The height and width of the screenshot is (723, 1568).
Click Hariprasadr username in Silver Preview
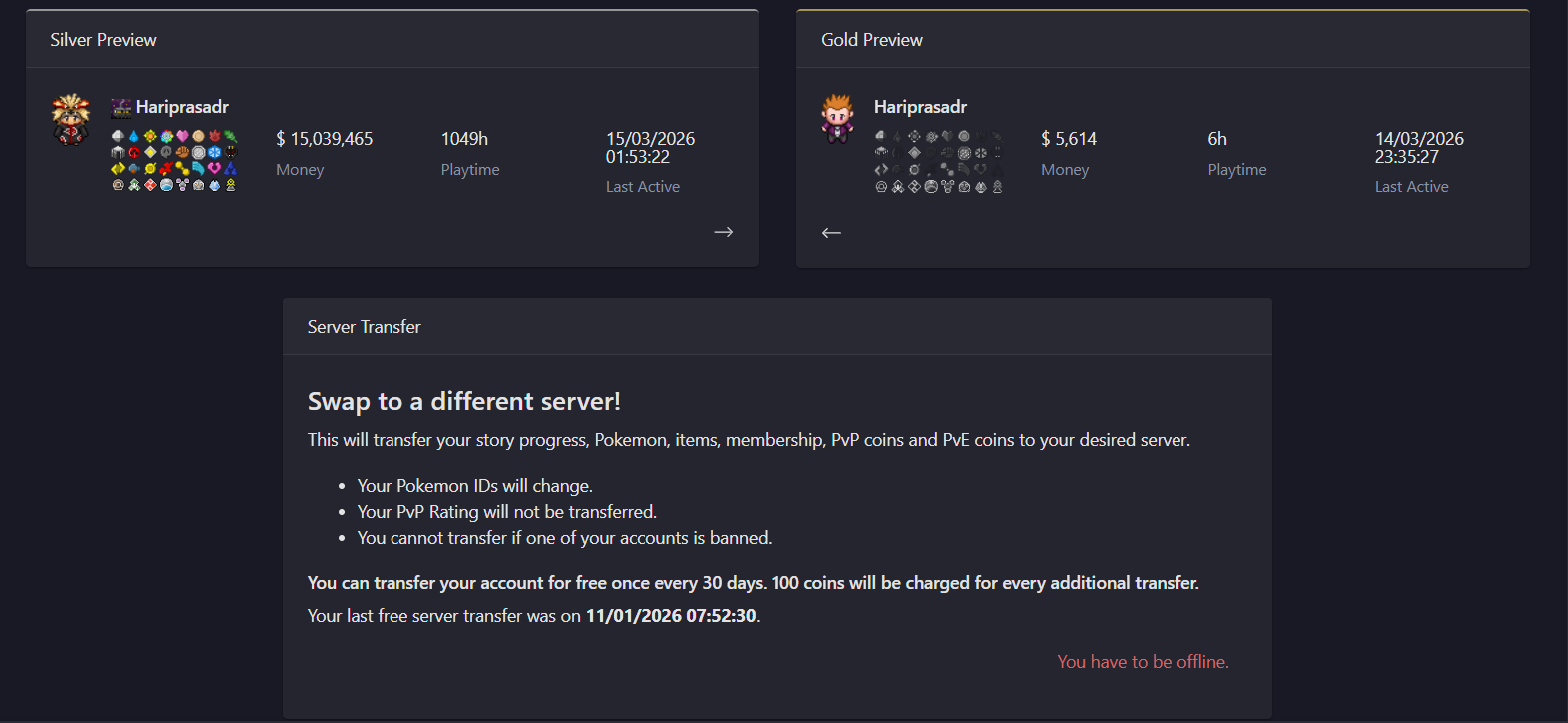pos(182,107)
